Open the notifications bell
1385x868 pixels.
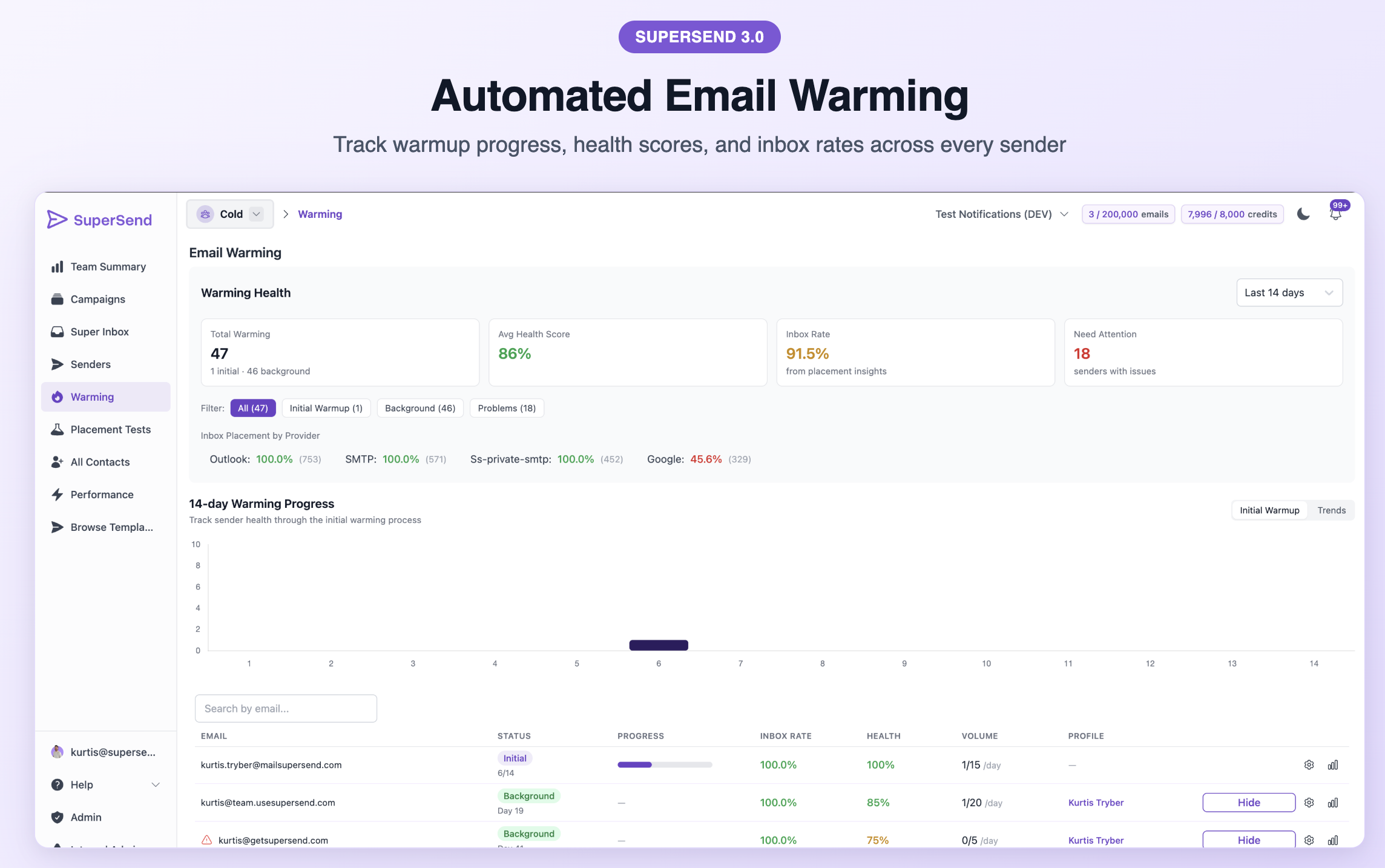[1335, 214]
